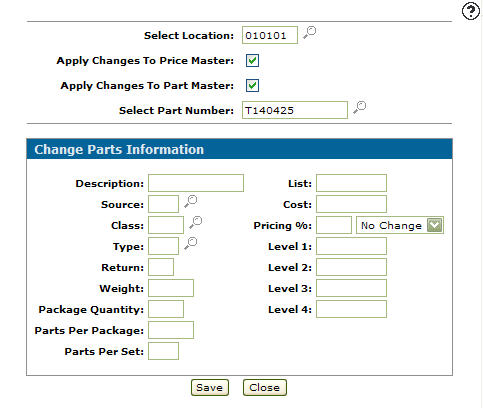Select the Select Part Number field
The image size is (483, 408).
click(295, 110)
